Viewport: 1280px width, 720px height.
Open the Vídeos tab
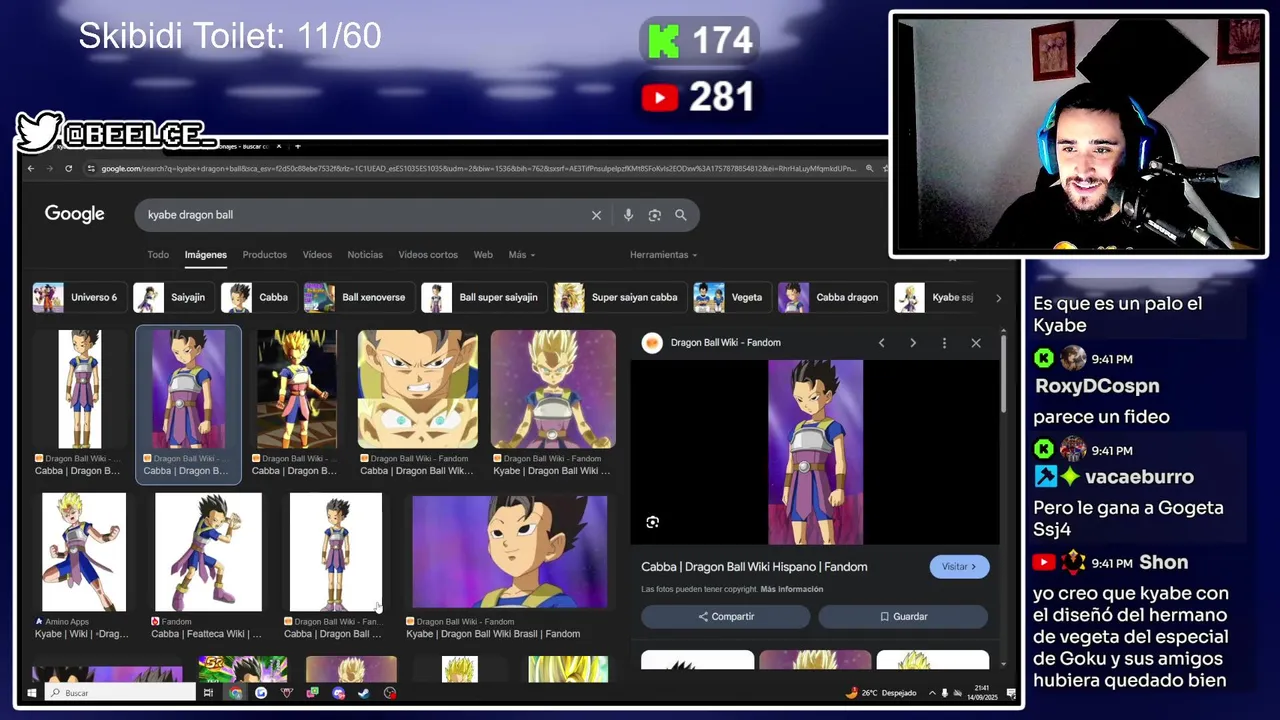click(317, 255)
